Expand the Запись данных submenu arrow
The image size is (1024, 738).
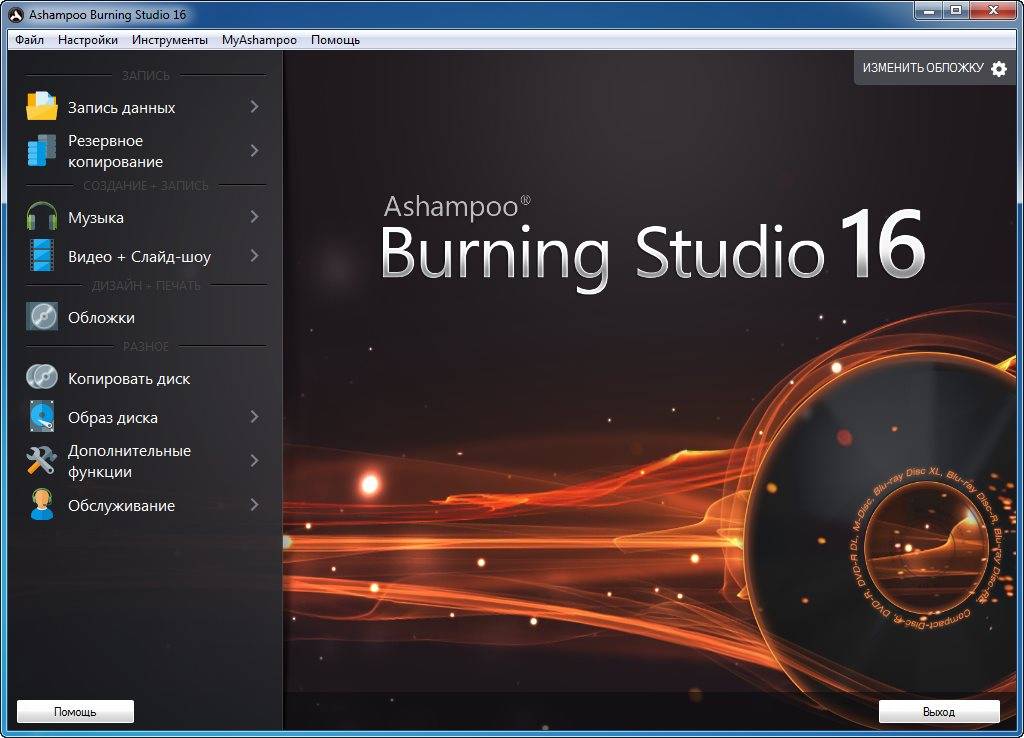[255, 106]
